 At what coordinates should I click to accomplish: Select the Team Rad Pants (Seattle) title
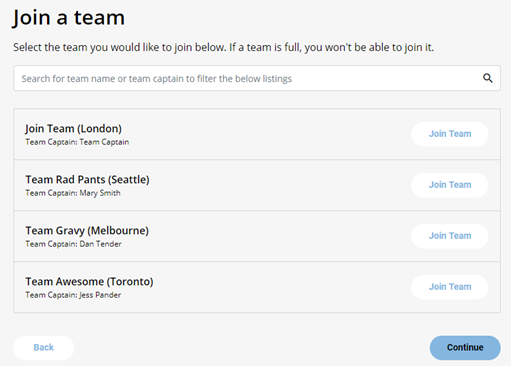[x=87, y=180]
